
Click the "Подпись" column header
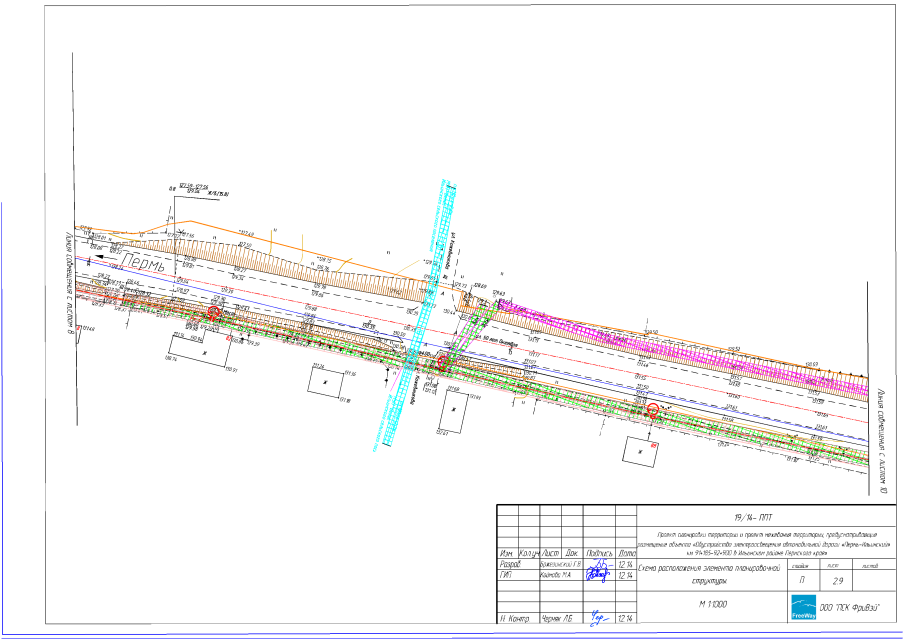coord(599,553)
